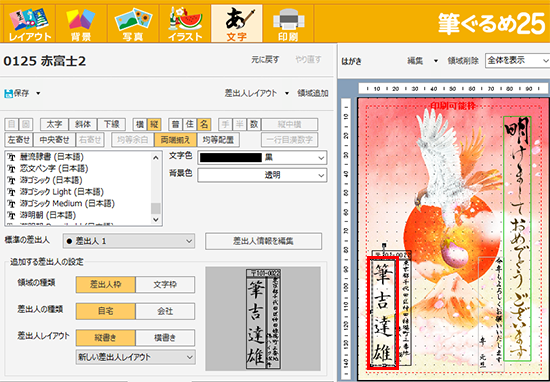Open the イラスト tab
Image resolution: width=550 pixels, height=382 pixels.
185,24
